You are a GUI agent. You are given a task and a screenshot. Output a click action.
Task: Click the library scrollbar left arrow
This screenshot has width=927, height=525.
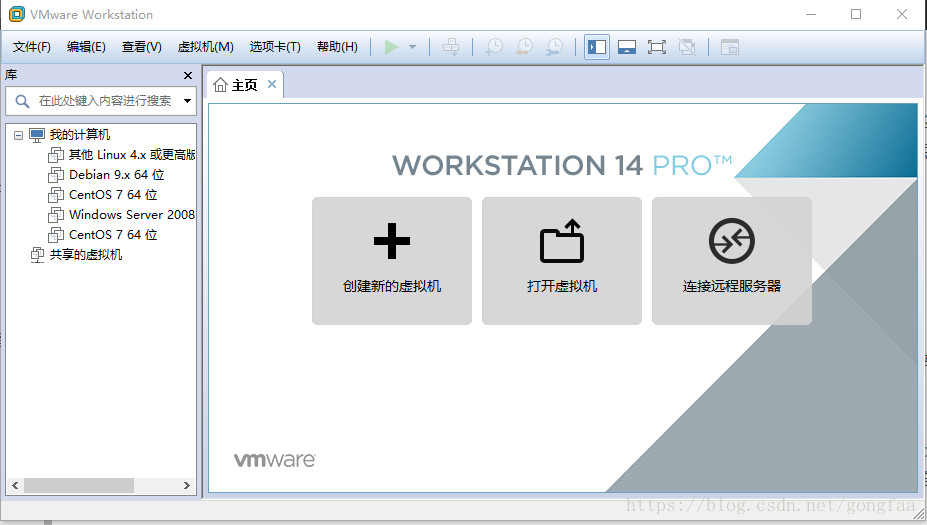(15, 485)
